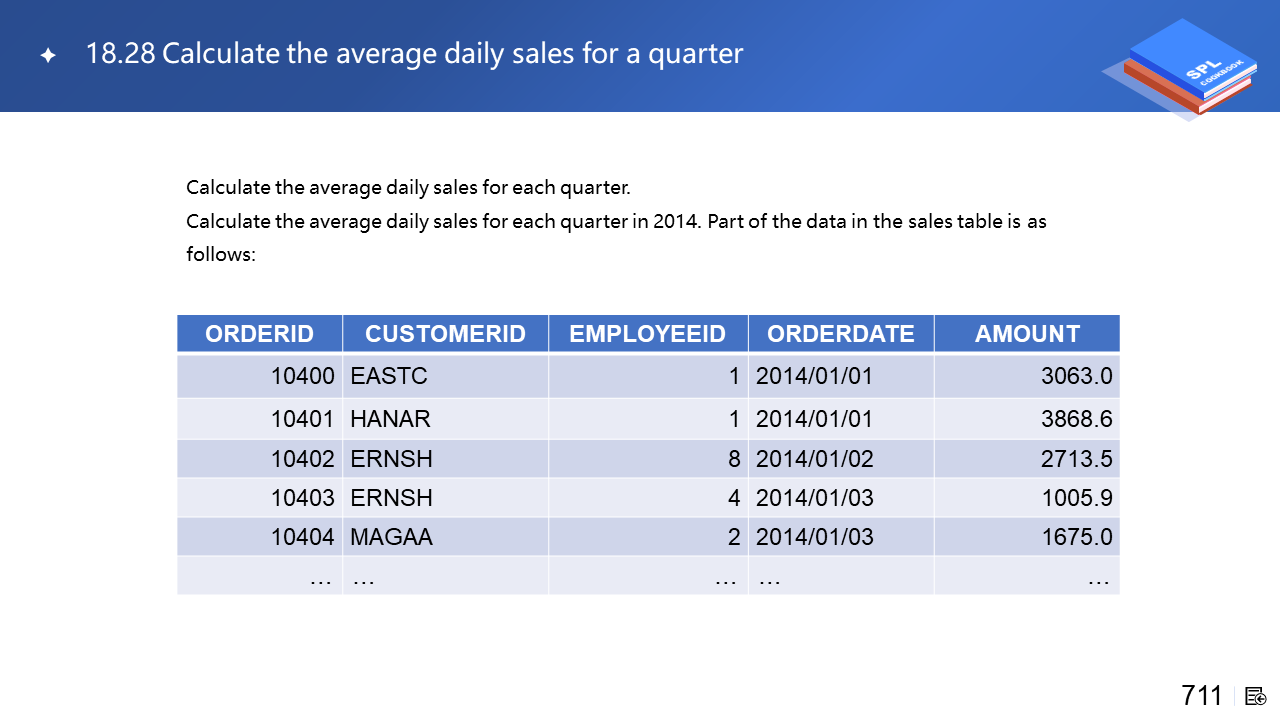
Task: Select the ORDERID column header
Action: click(x=259, y=334)
